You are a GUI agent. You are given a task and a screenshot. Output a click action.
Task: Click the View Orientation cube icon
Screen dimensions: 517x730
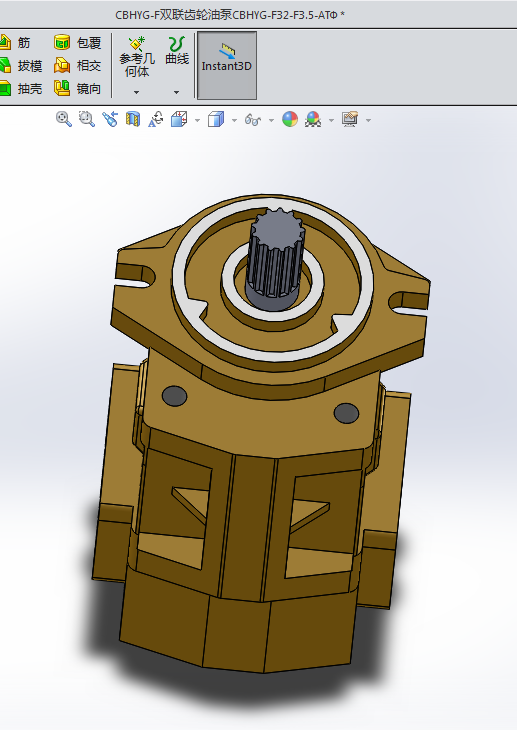coord(179,119)
